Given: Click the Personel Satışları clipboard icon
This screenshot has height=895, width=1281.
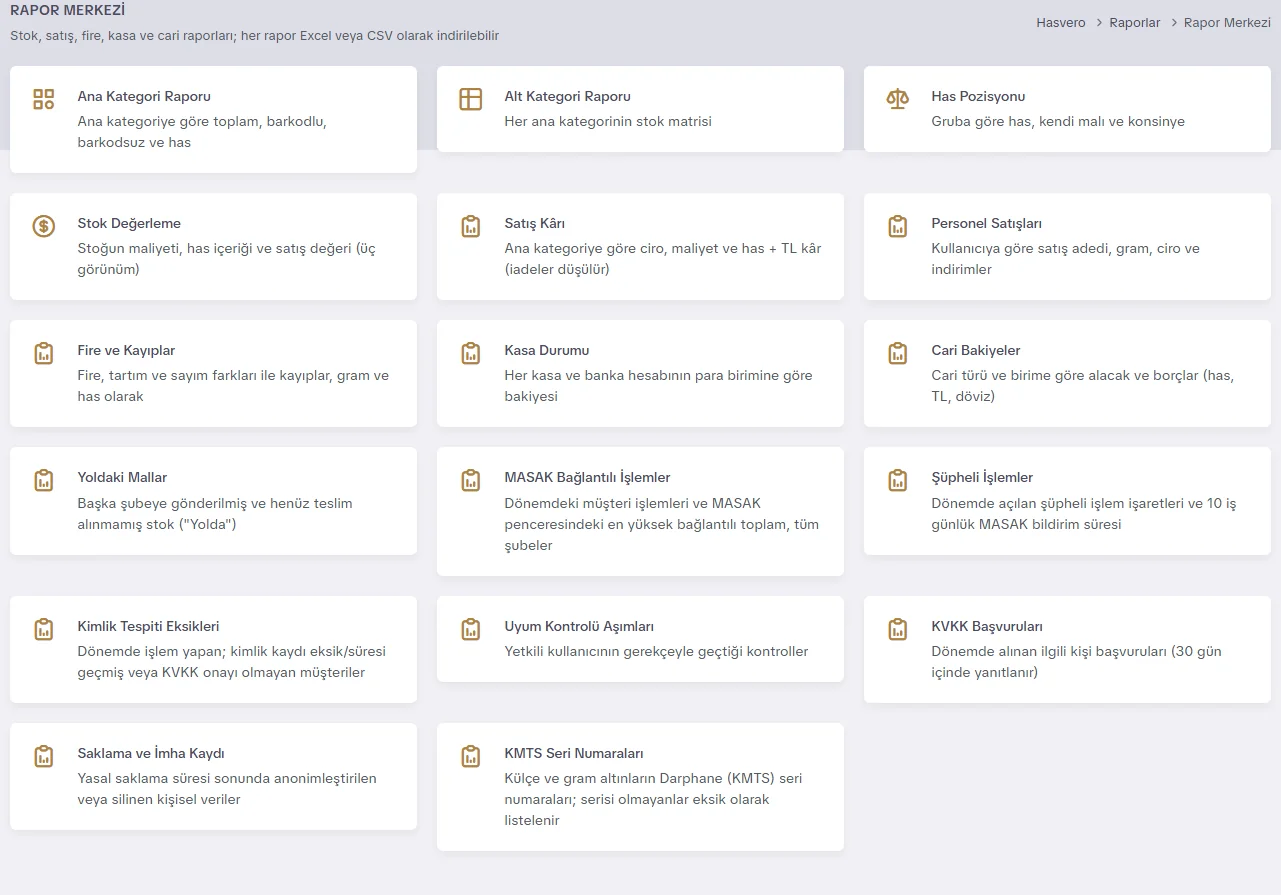Looking at the screenshot, I should coord(897,226).
